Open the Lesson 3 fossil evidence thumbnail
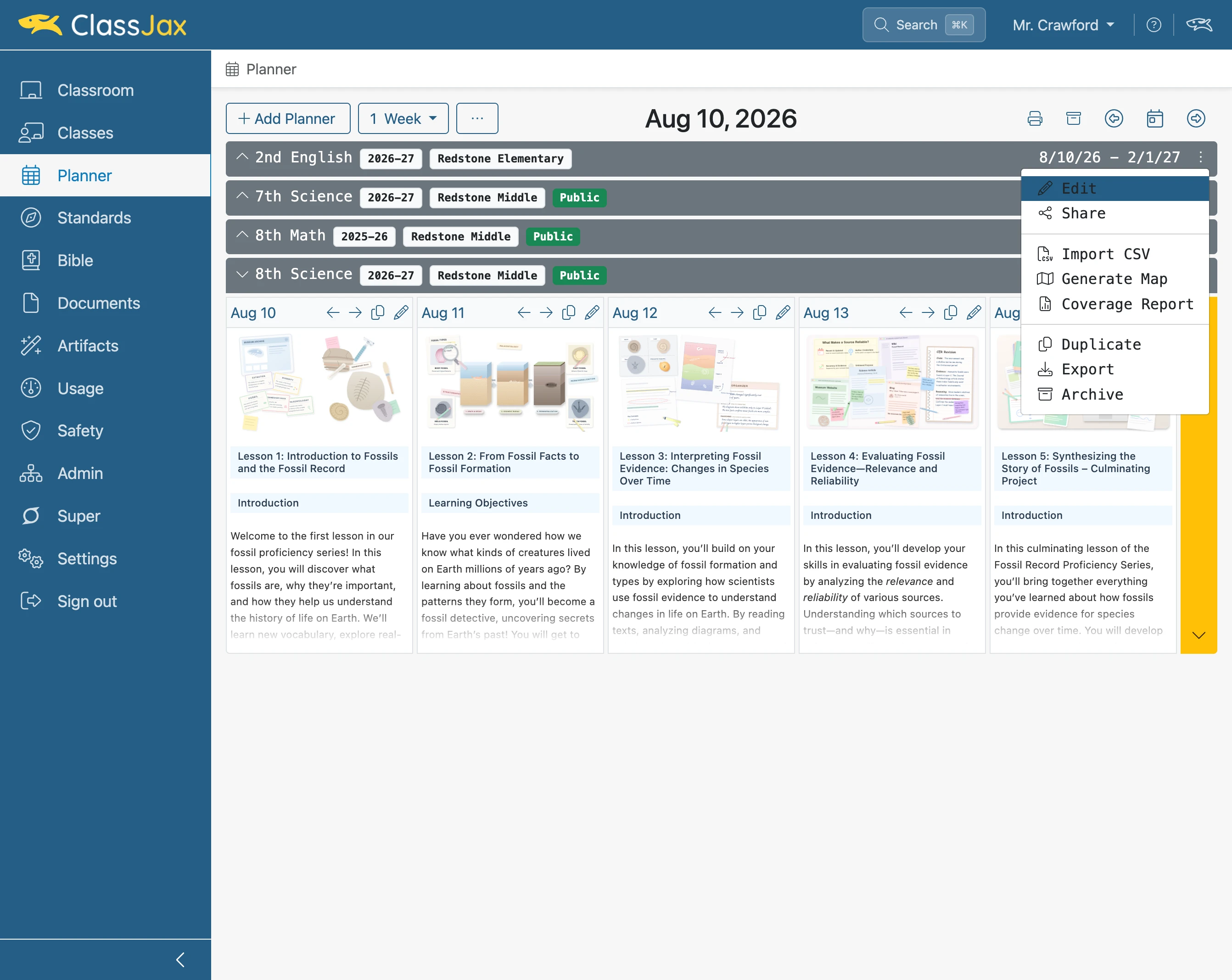The image size is (1232, 980). (700, 383)
